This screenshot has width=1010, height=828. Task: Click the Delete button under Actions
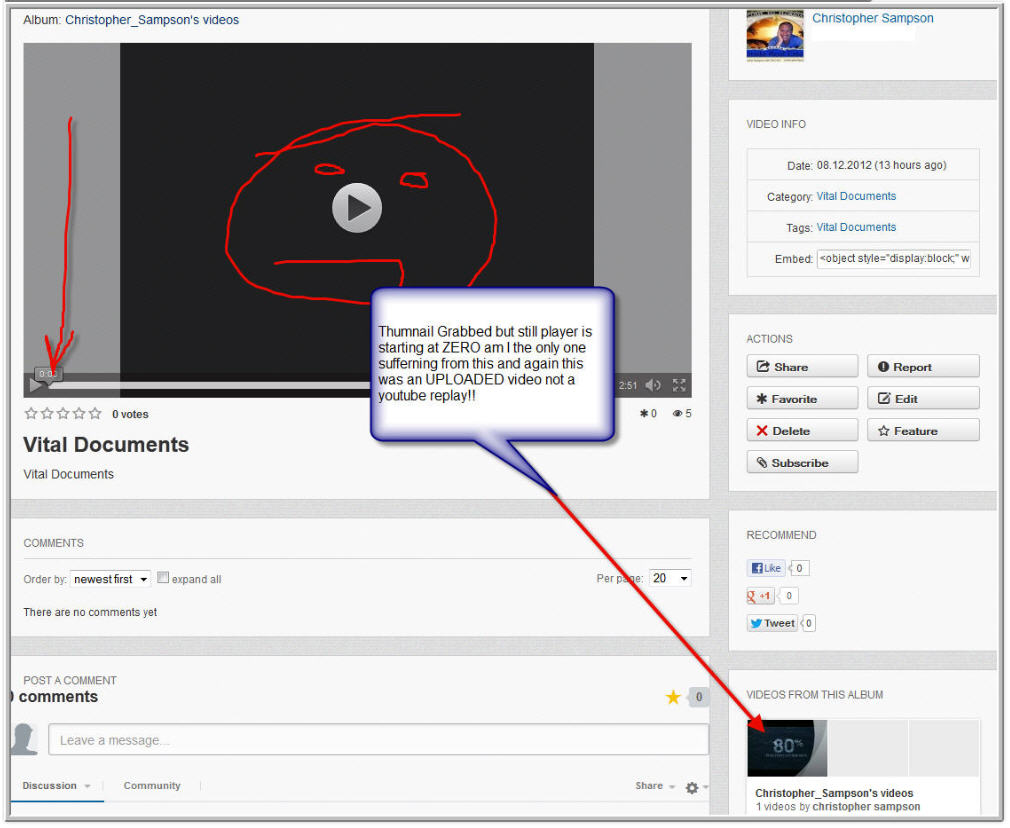point(801,431)
